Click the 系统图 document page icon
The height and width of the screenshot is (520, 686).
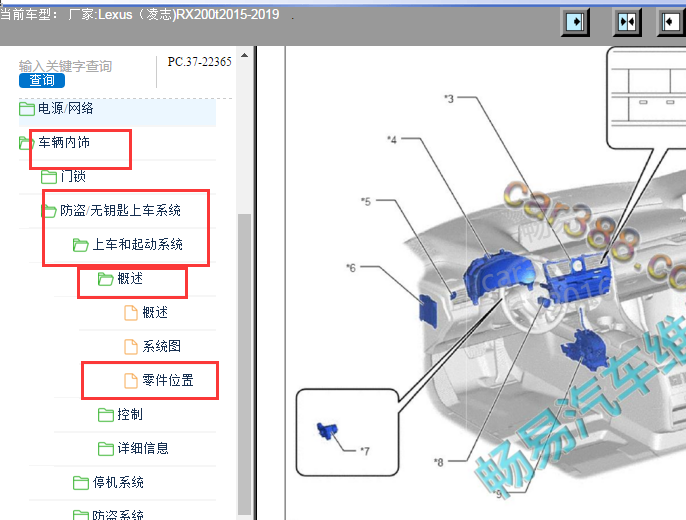pos(131,347)
